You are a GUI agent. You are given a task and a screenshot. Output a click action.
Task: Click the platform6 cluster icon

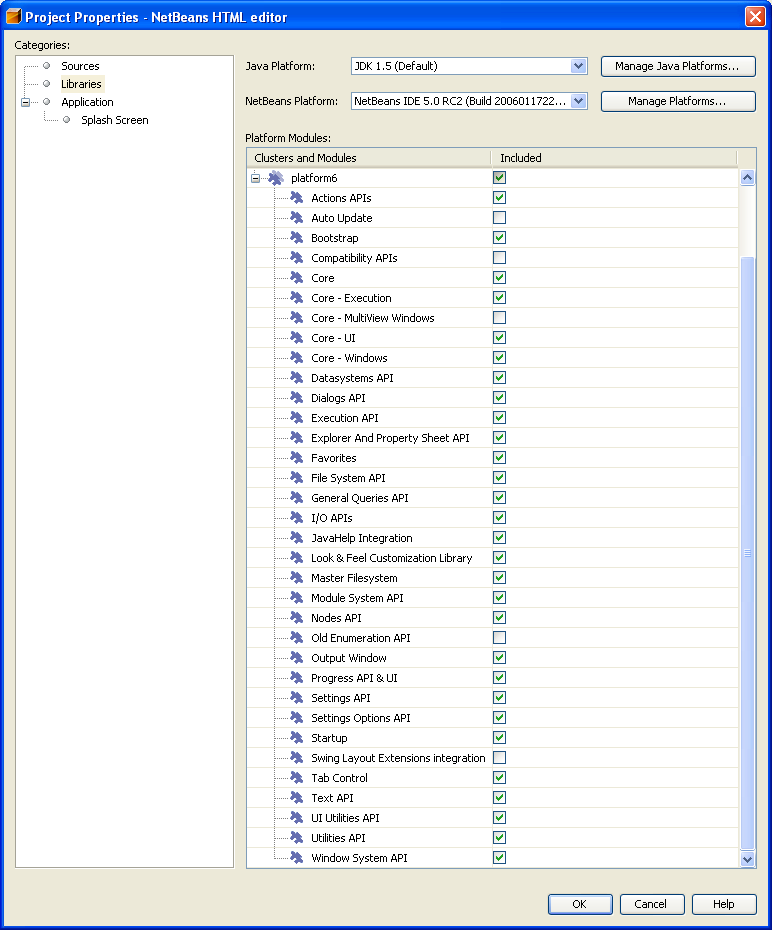click(x=276, y=178)
